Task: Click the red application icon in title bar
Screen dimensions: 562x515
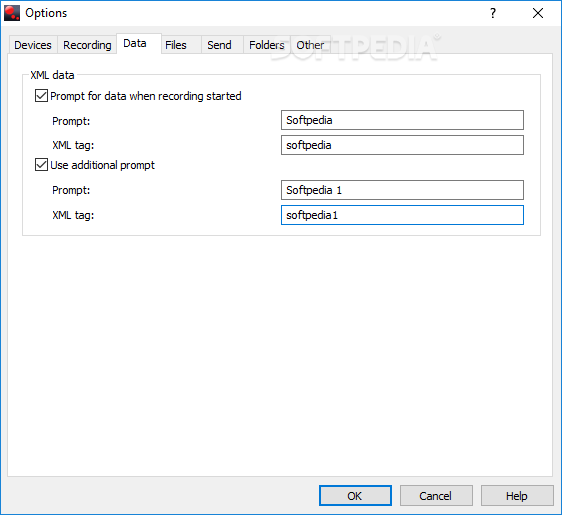Action: (x=12, y=13)
